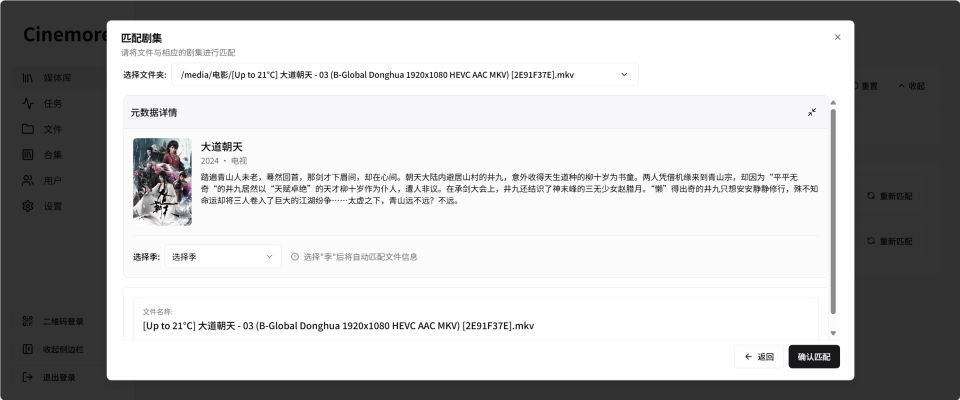The height and width of the screenshot is (400, 960).
Task: Open the 选择文件夹 path dropdown
Action: point(405,75)
